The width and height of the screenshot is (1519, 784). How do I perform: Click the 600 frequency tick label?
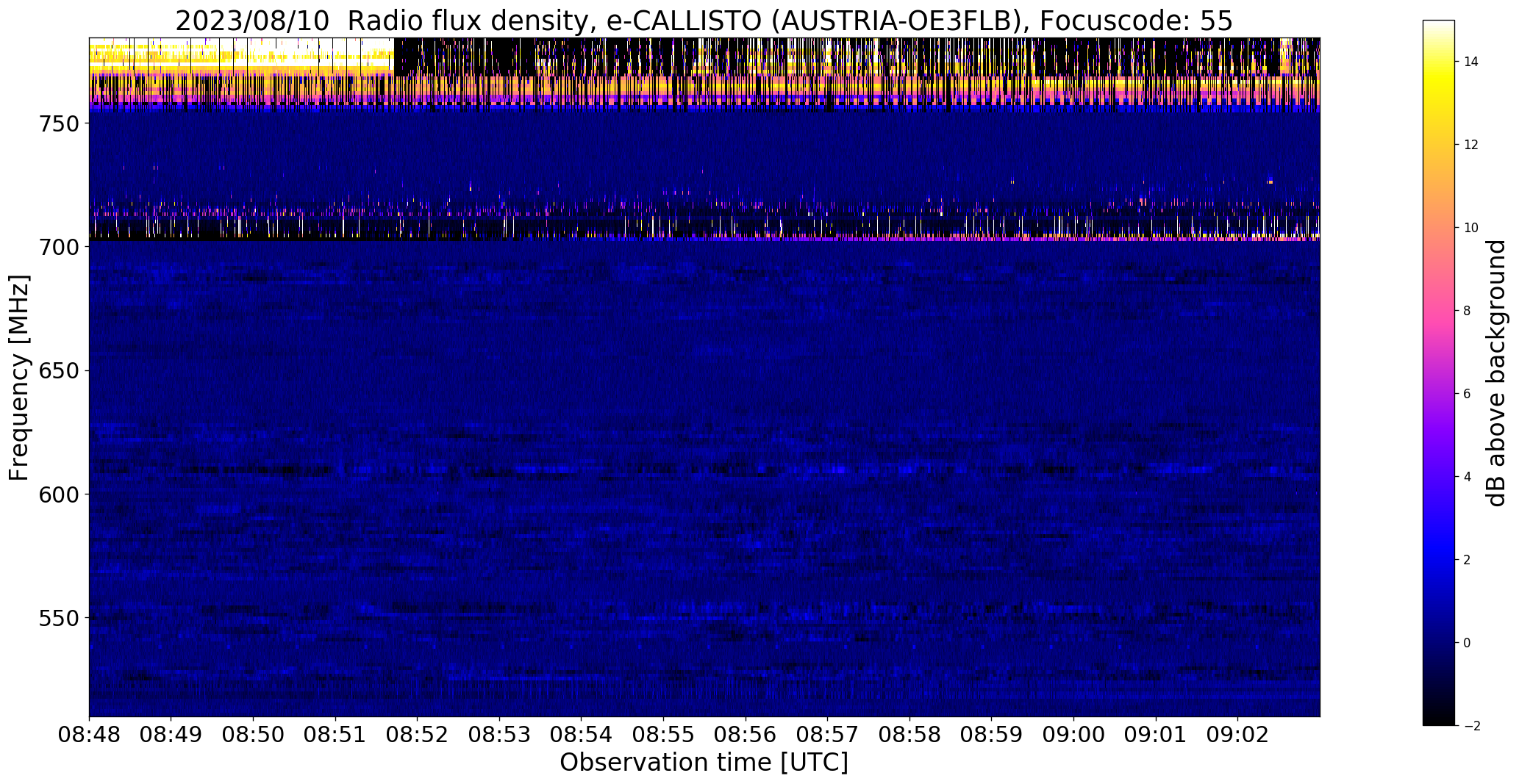tap(59, 495)
